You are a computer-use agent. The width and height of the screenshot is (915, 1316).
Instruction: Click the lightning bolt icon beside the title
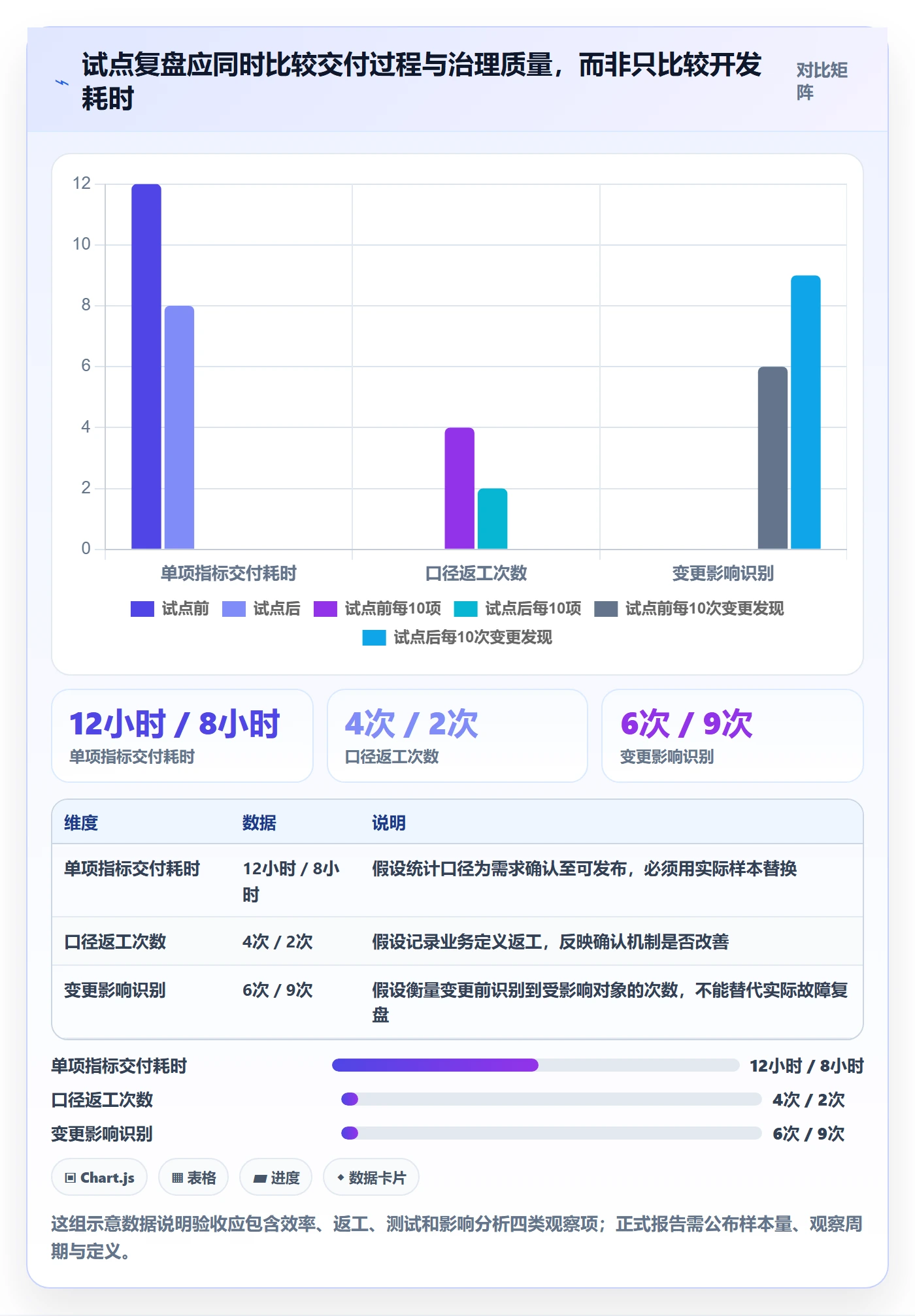pyautogui.click(x=62, y=82)
